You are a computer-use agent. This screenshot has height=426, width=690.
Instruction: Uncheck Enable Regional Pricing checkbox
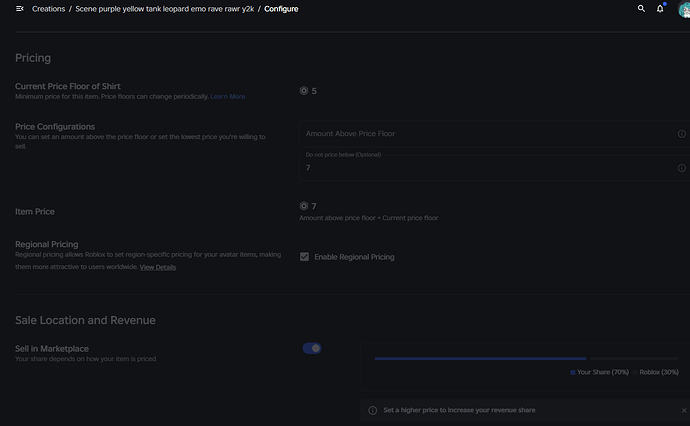pos(304,257)
